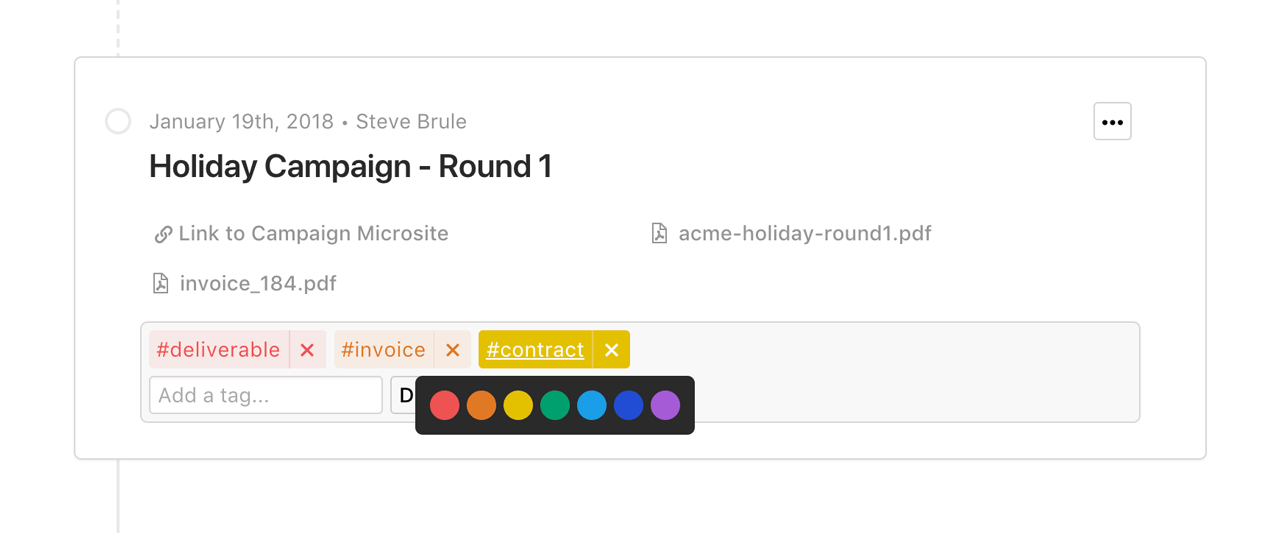This screenshot has width=1280, height=533.
Task: Click the link icon beside Campaign Microsite
Action: point(163,234)
